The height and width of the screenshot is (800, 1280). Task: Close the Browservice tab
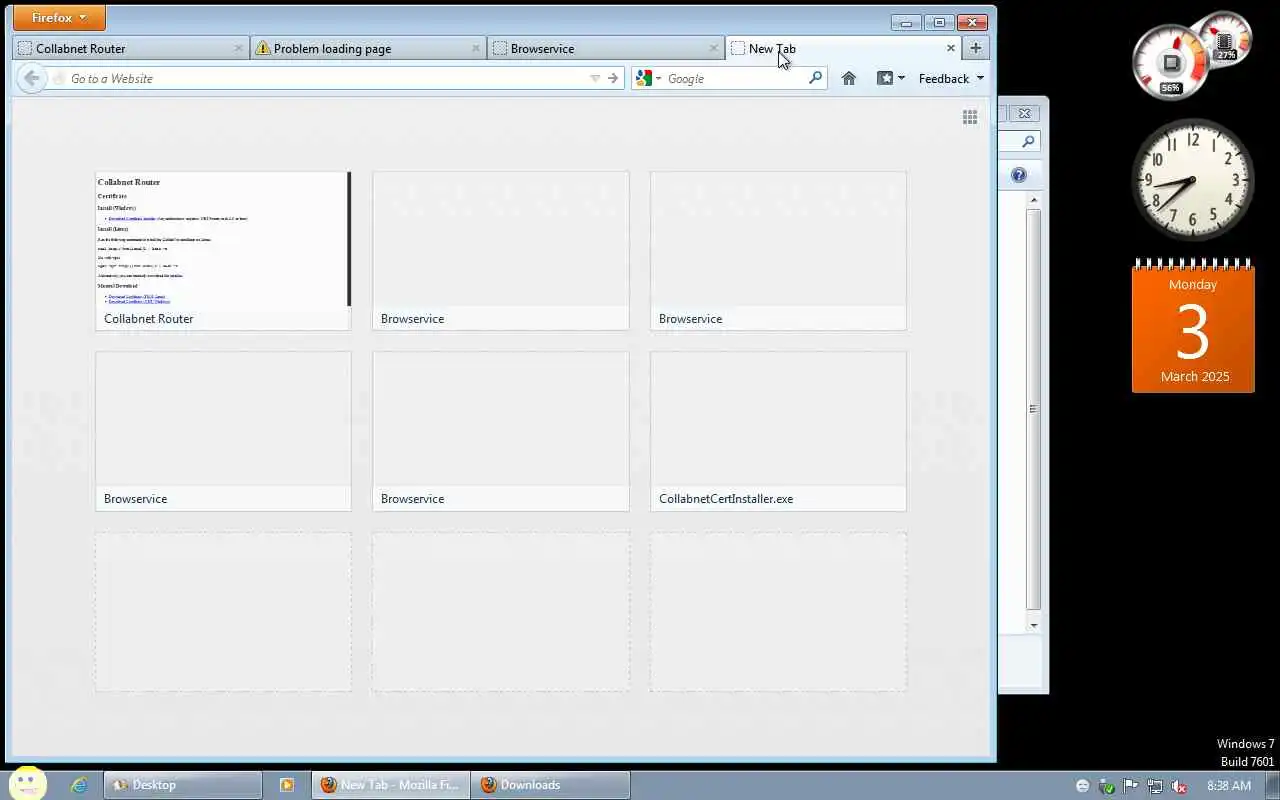tap(713, 48)
